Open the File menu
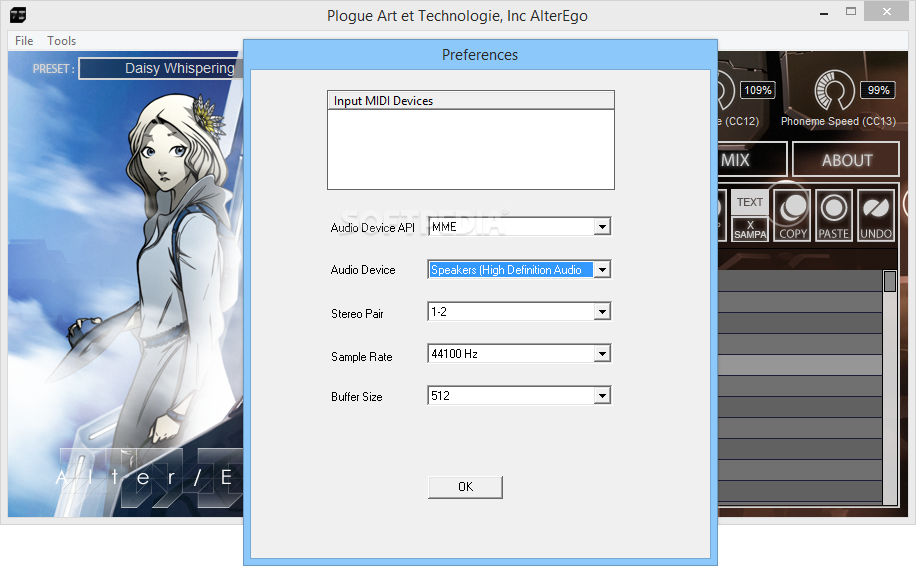Screen dimensions: 916x566 click(24, 41)
